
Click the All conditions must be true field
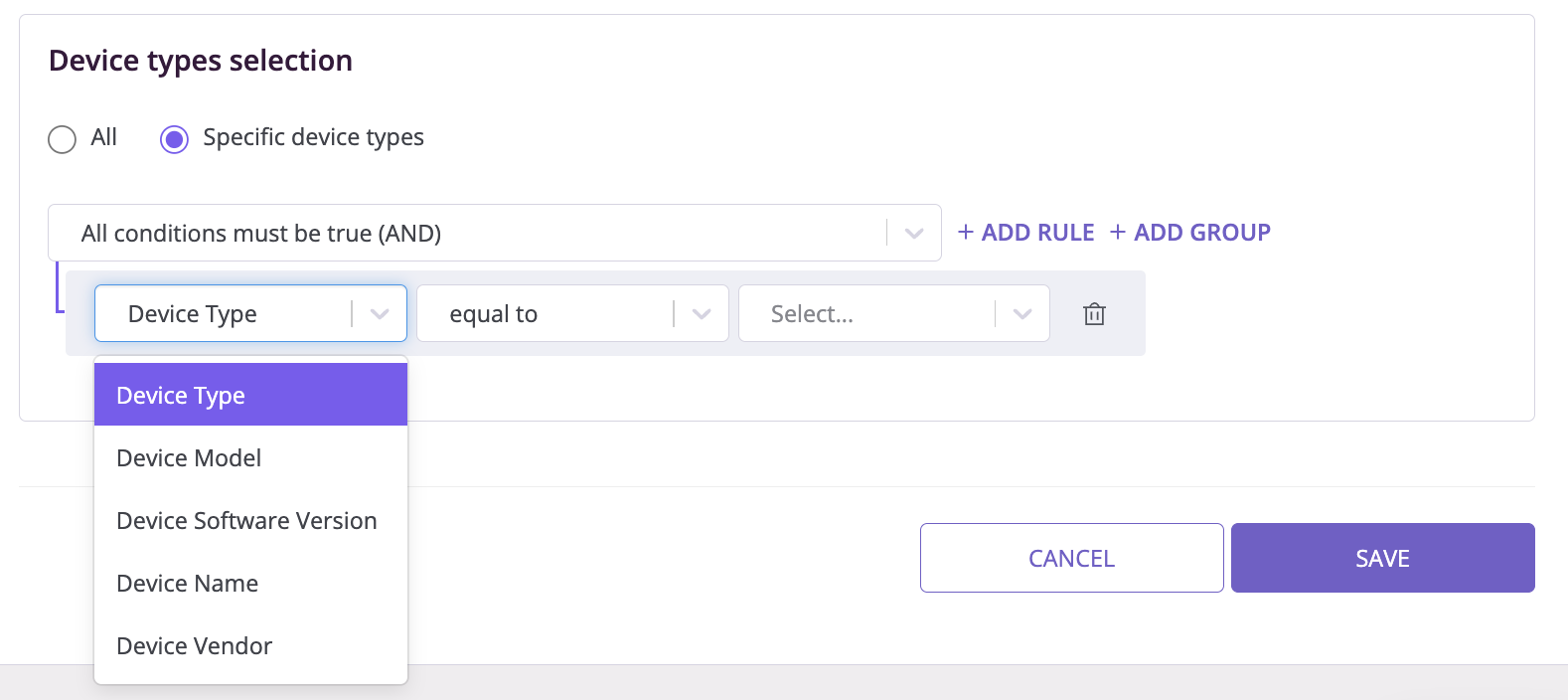(494, 233)
